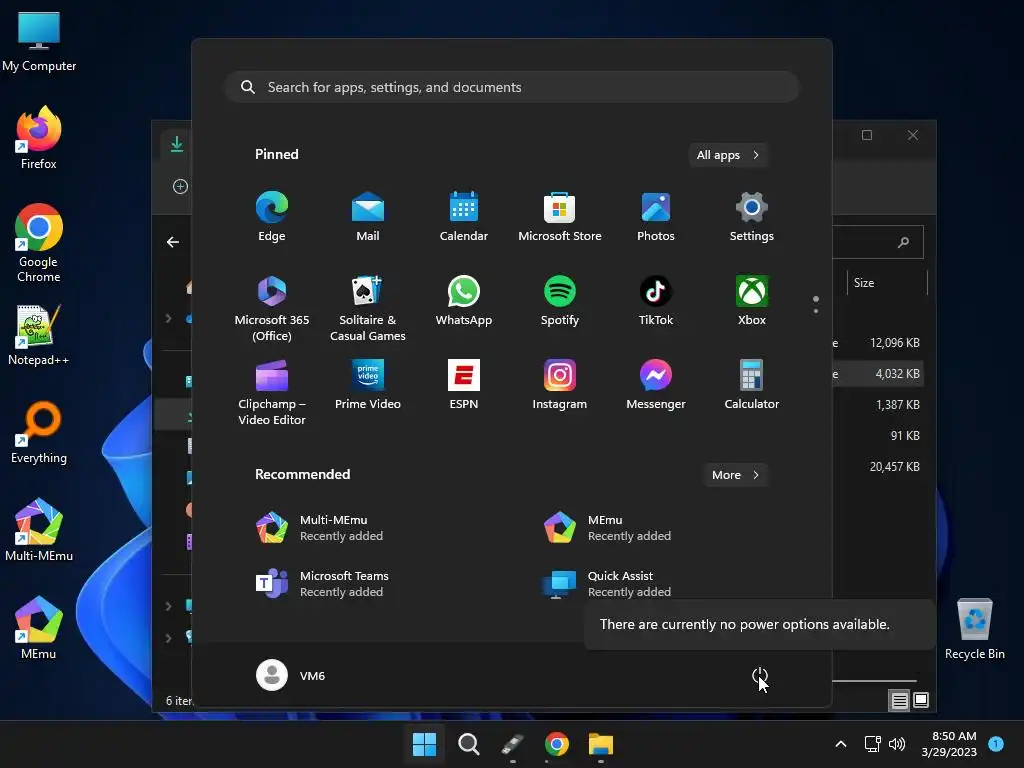Open the network tray icon
The image size is (1024, 768).
pos(872,744)
